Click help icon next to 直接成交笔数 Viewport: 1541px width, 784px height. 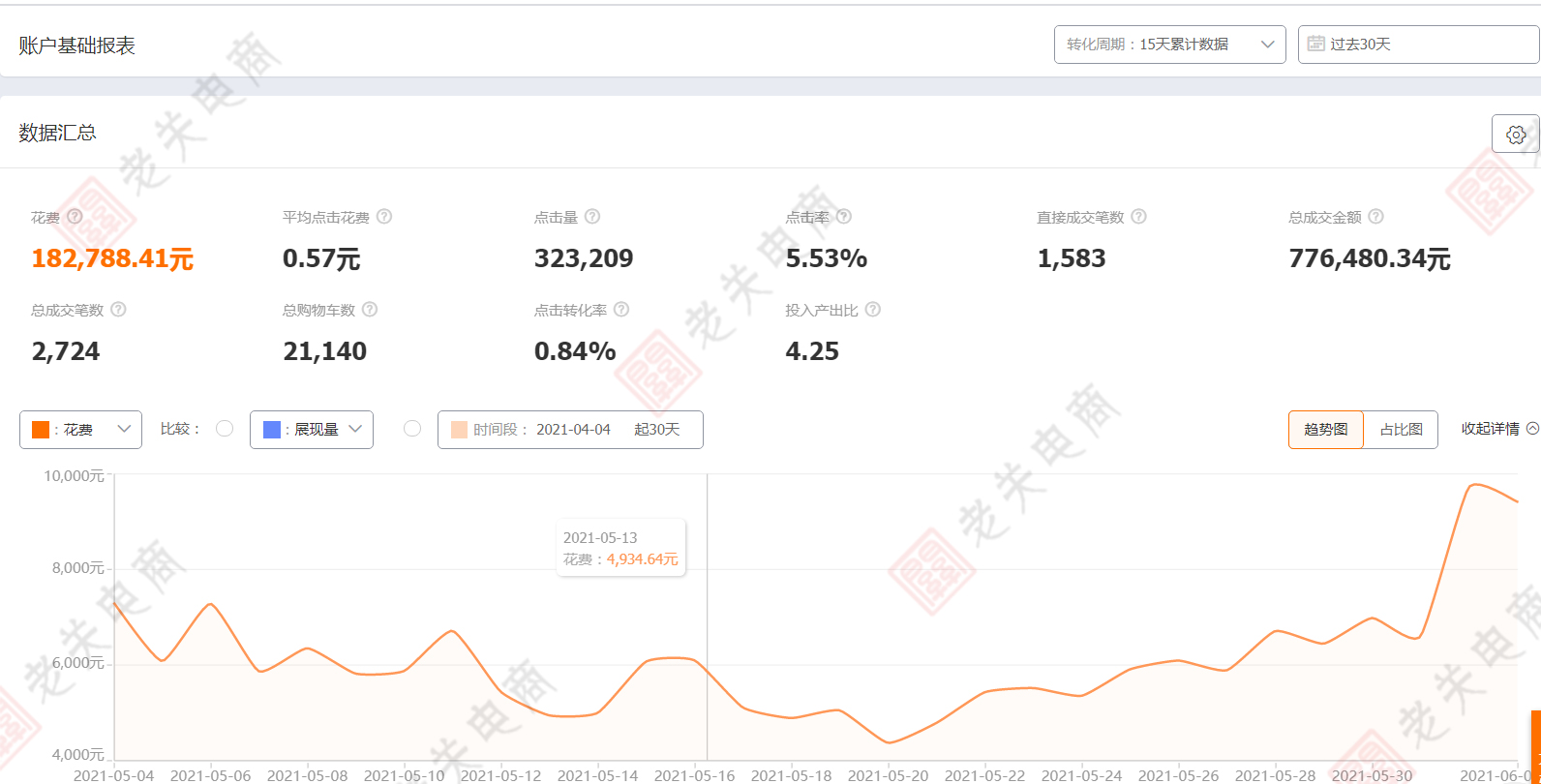[1139, 217]
